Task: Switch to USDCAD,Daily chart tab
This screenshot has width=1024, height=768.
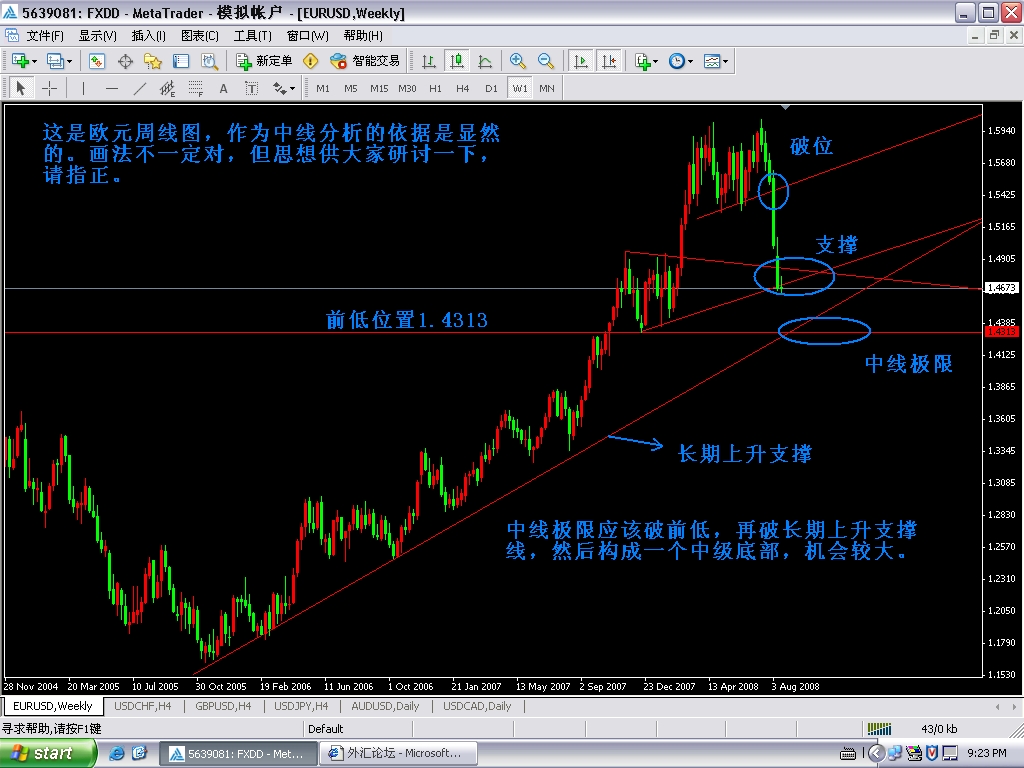Action: point(477,706)
